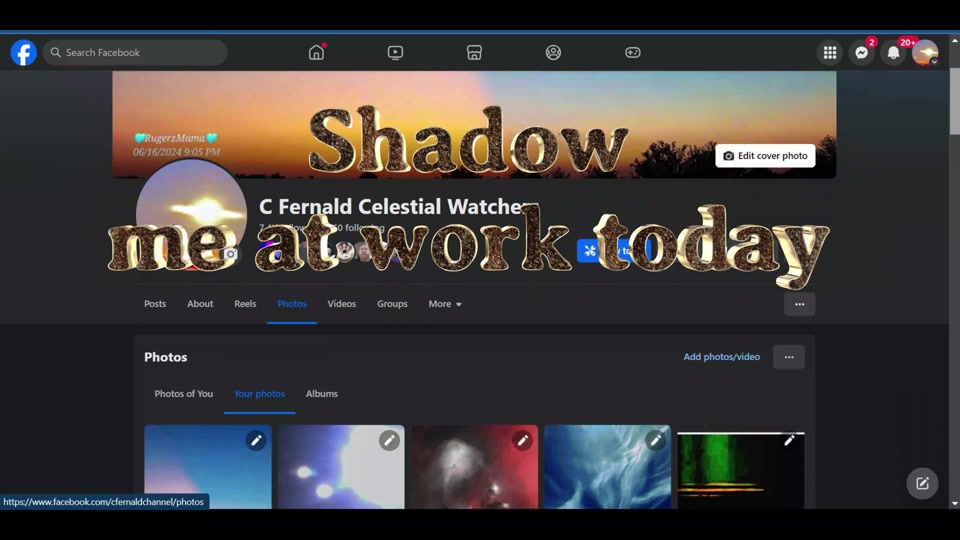Open the three-dot menu in Photos section
The width and height of the screenshot is (960, 540).
pyautogui.click(x=789, y=357)
